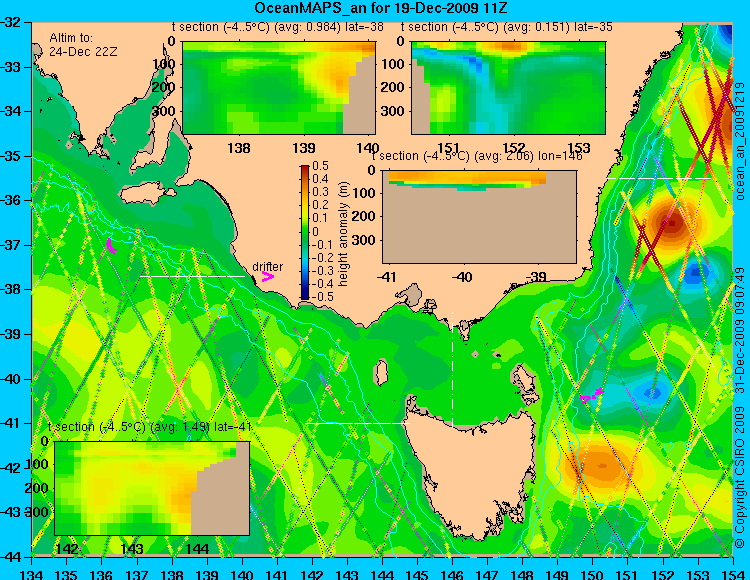Click the -32 latitude axis label
Image resolution: width=750 pixels, height=580 pixels.
(10, 22)
